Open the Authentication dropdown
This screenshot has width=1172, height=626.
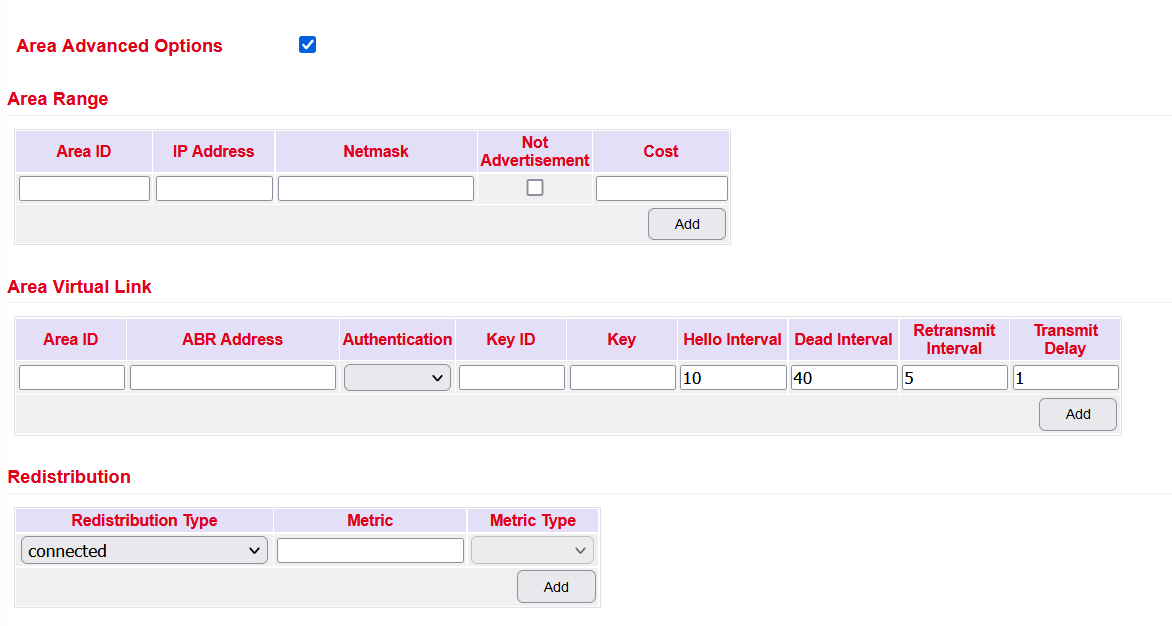397,377
